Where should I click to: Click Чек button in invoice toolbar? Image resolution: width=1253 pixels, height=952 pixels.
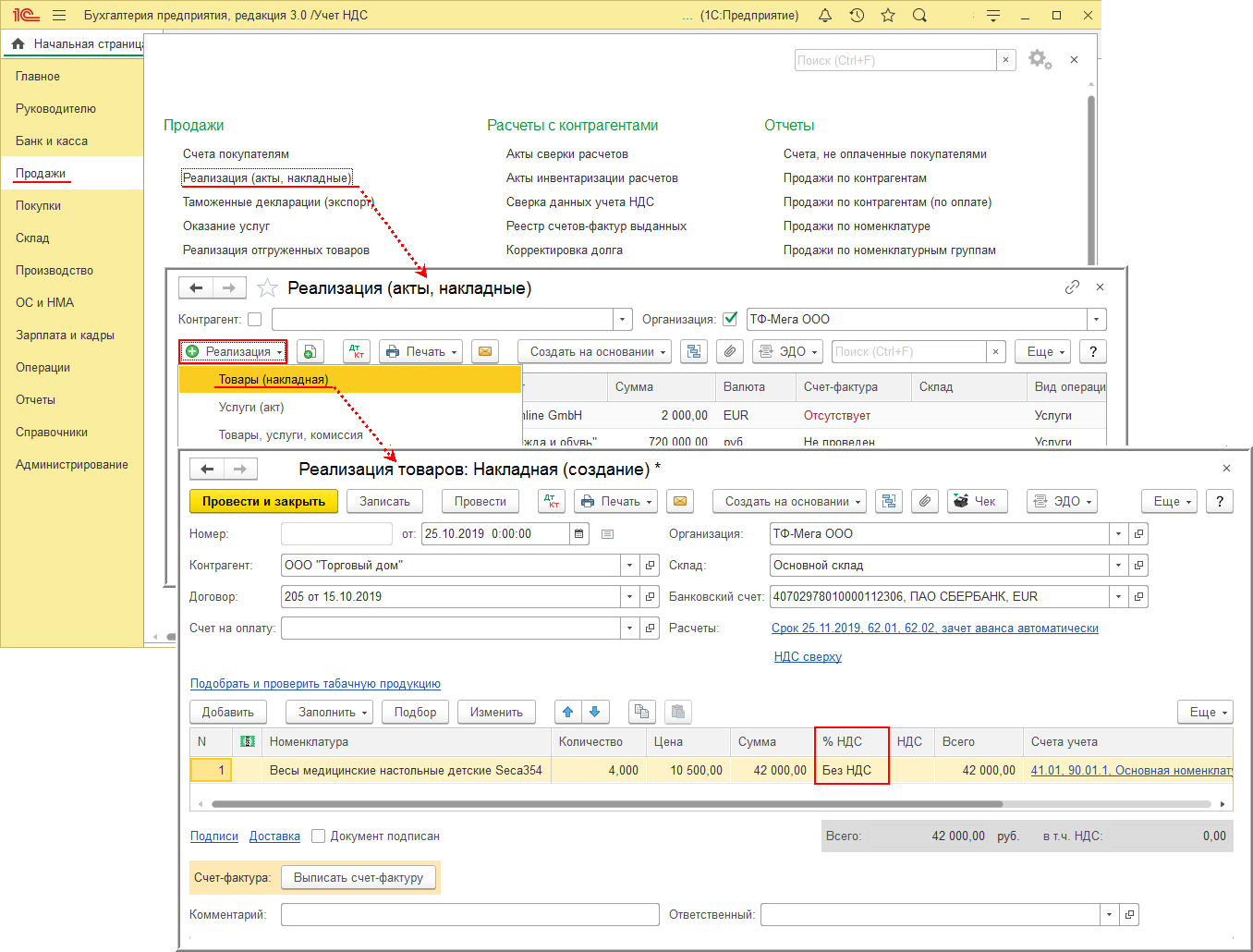(978, 501)
